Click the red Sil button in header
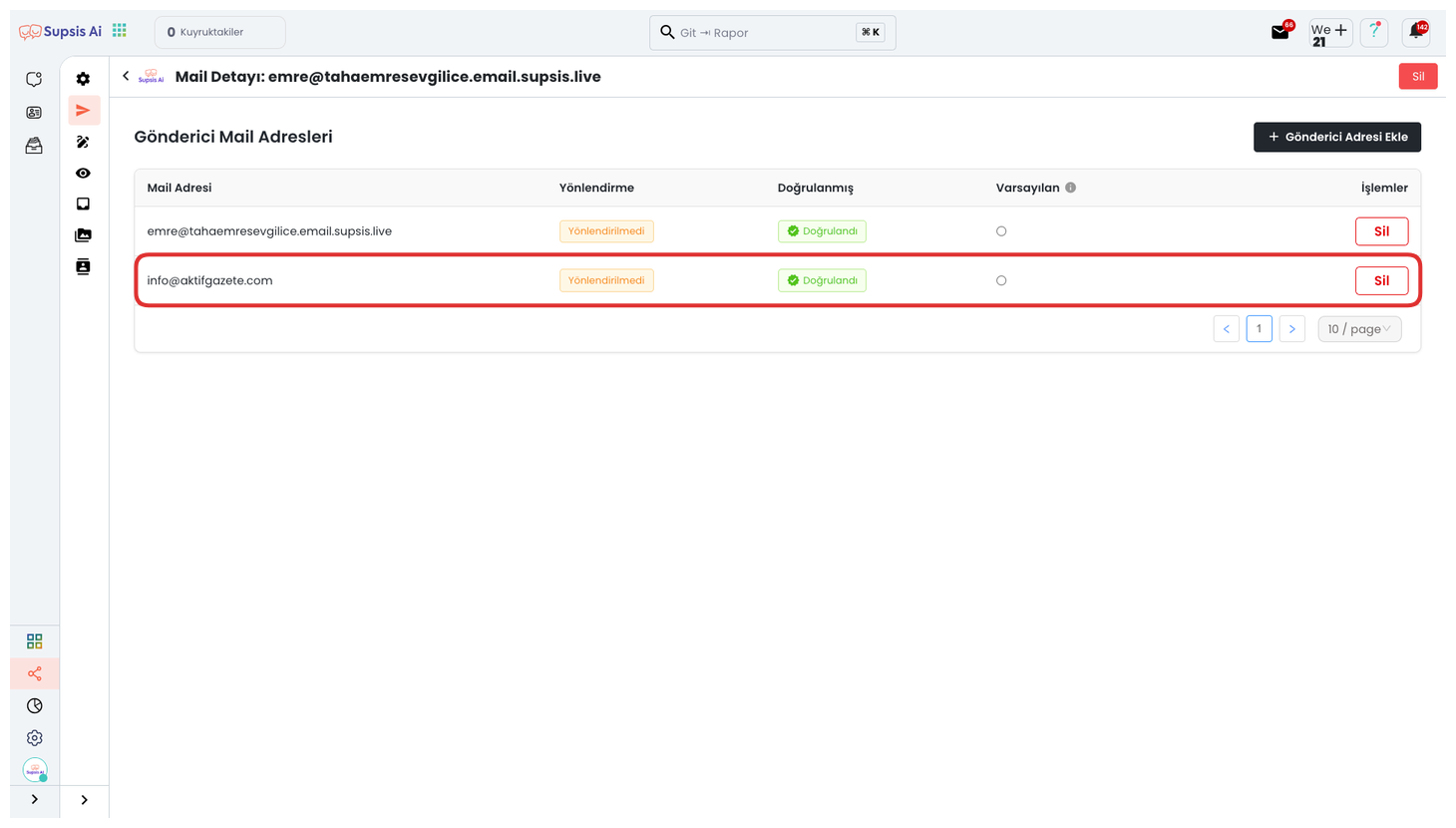This screenshot has height=828, width=1456. tap(1417, 77)
